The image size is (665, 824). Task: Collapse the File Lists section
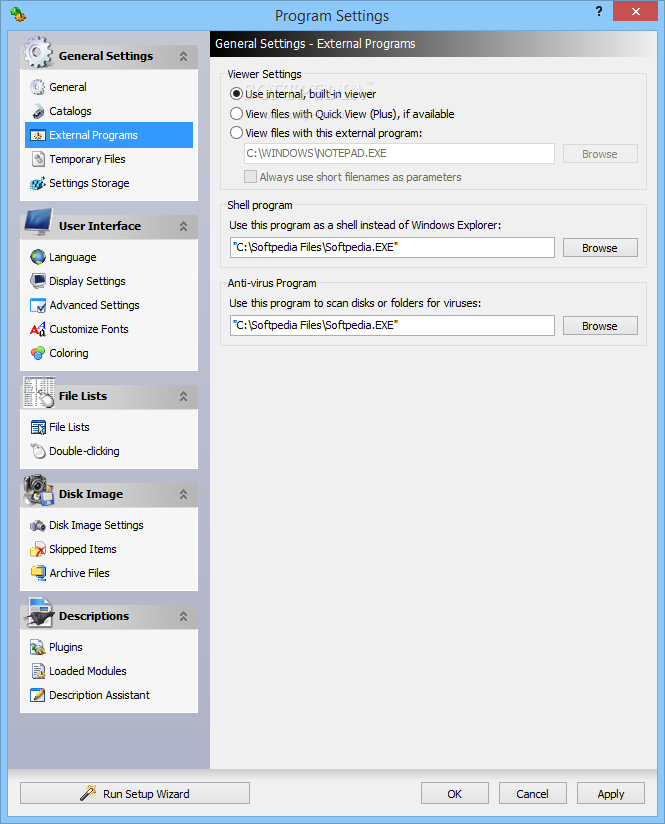(x=183, y=396)
